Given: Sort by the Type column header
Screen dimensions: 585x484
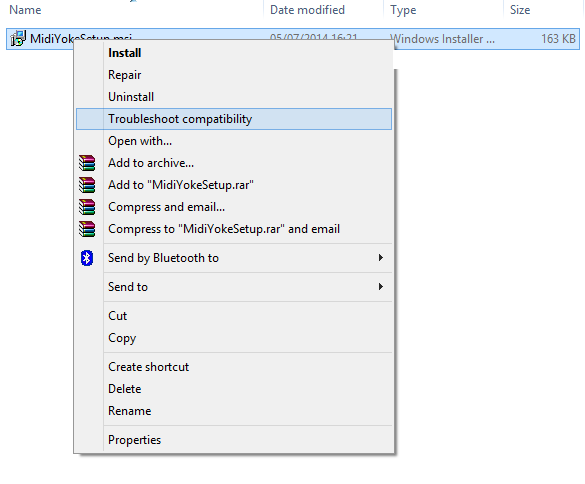Looking at the screenshot, I should tap(403, 10).
